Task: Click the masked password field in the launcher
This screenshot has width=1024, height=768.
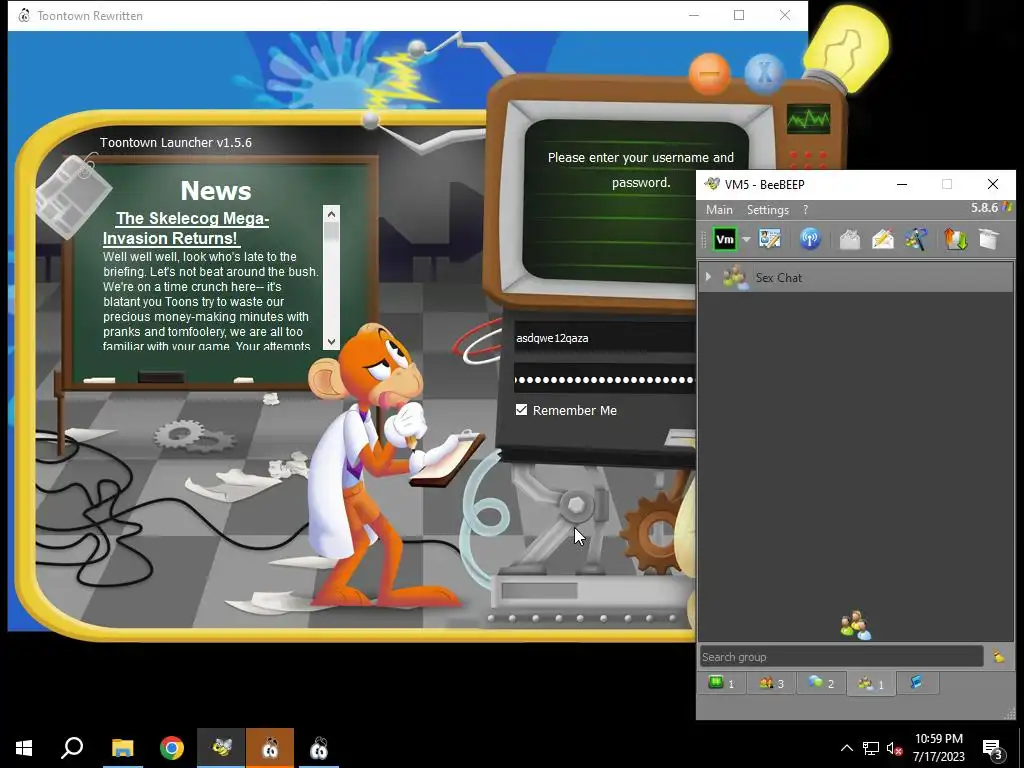Action: pyautogui.click(x=604, y=379)
